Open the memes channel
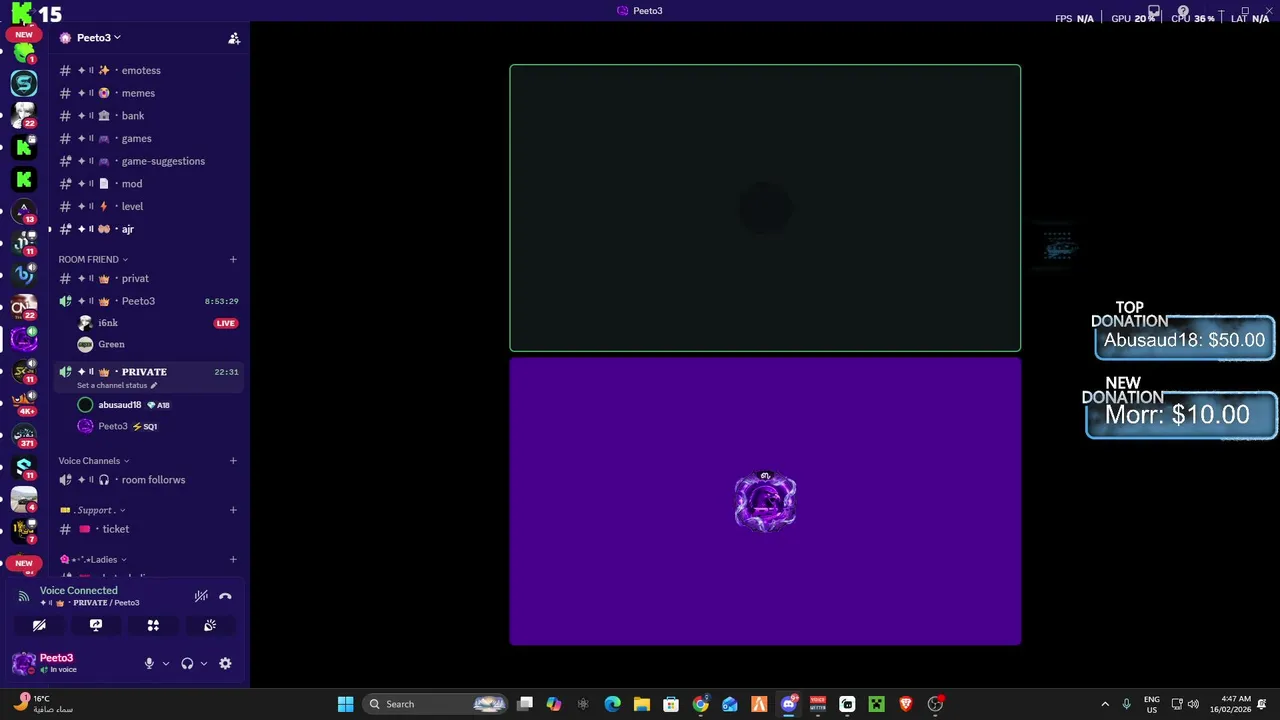 [148, 93]
